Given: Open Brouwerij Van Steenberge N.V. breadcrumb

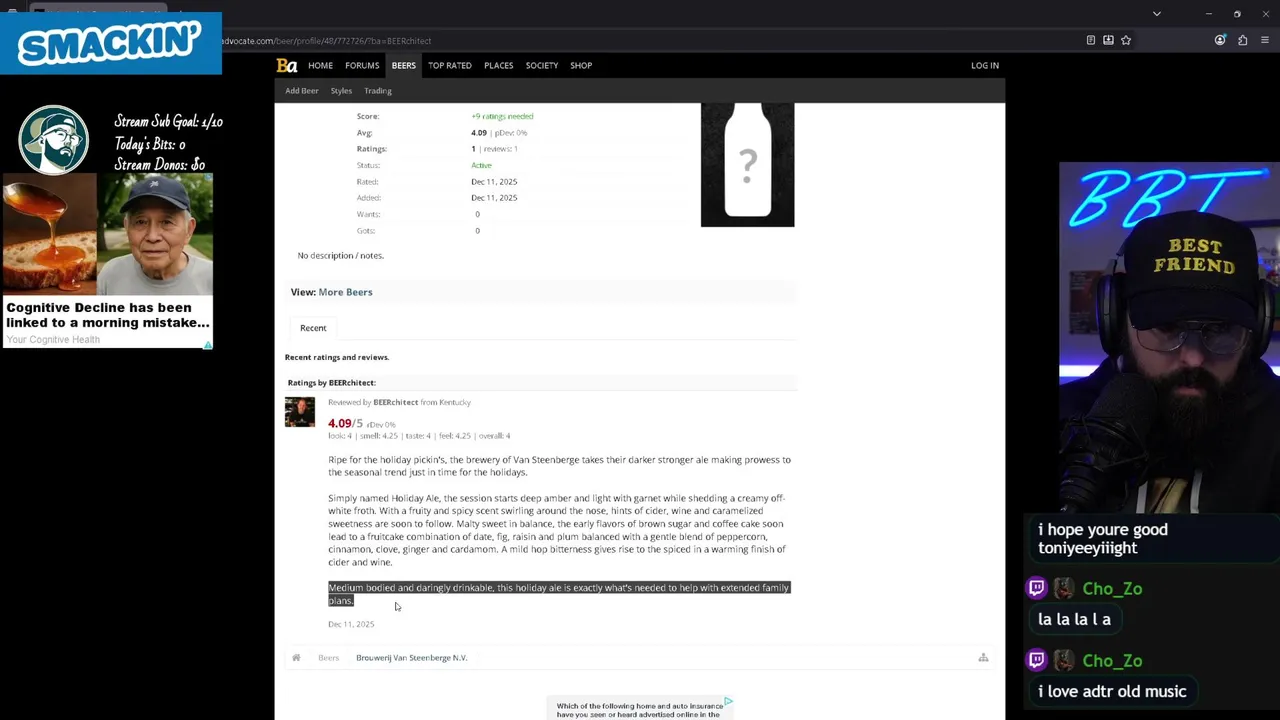Looking at the screenshot, I should point(411,658).
